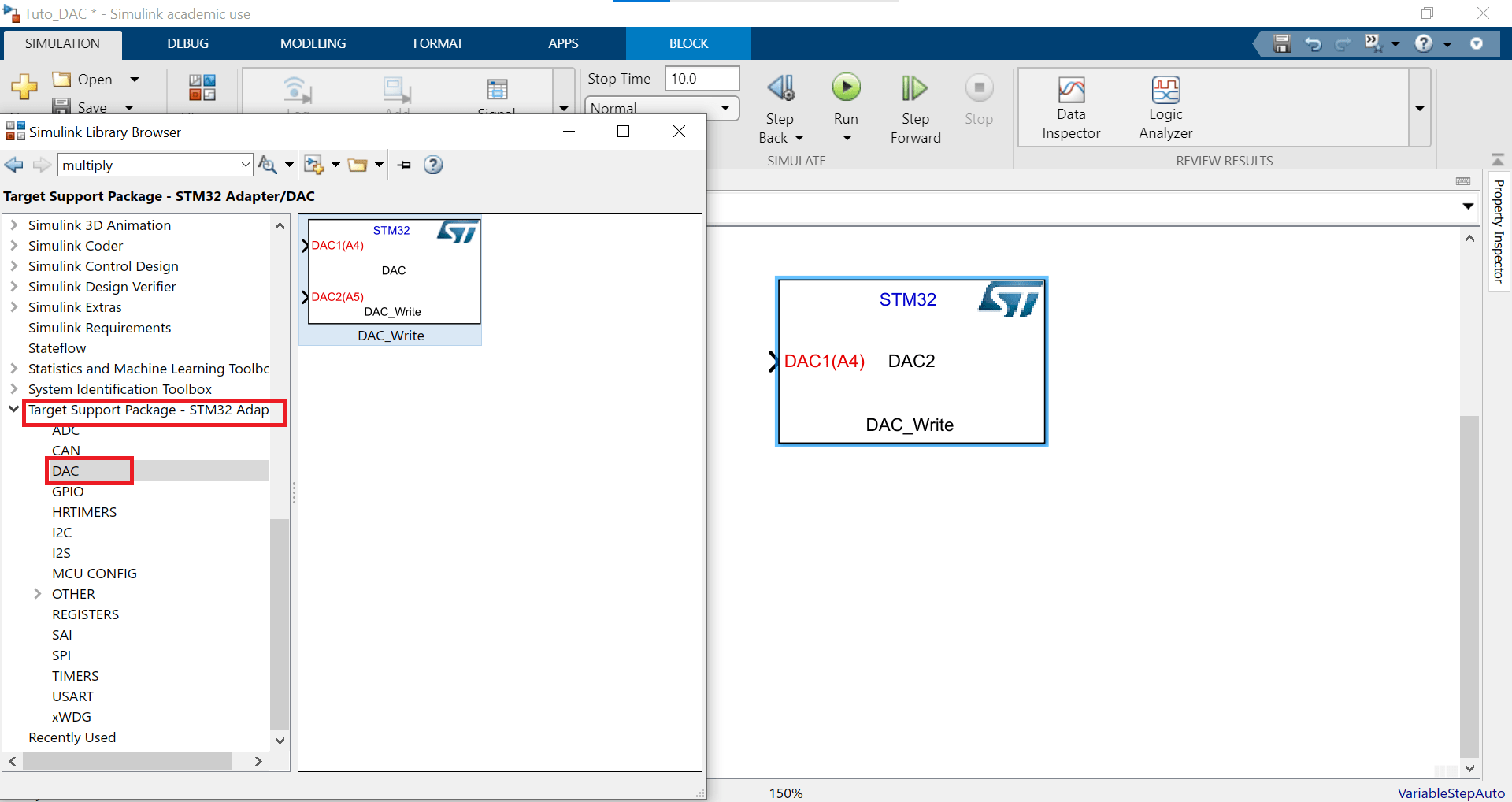The image size is (1512, 802).
Task: Click the Save disk icon
Action: 61,106
